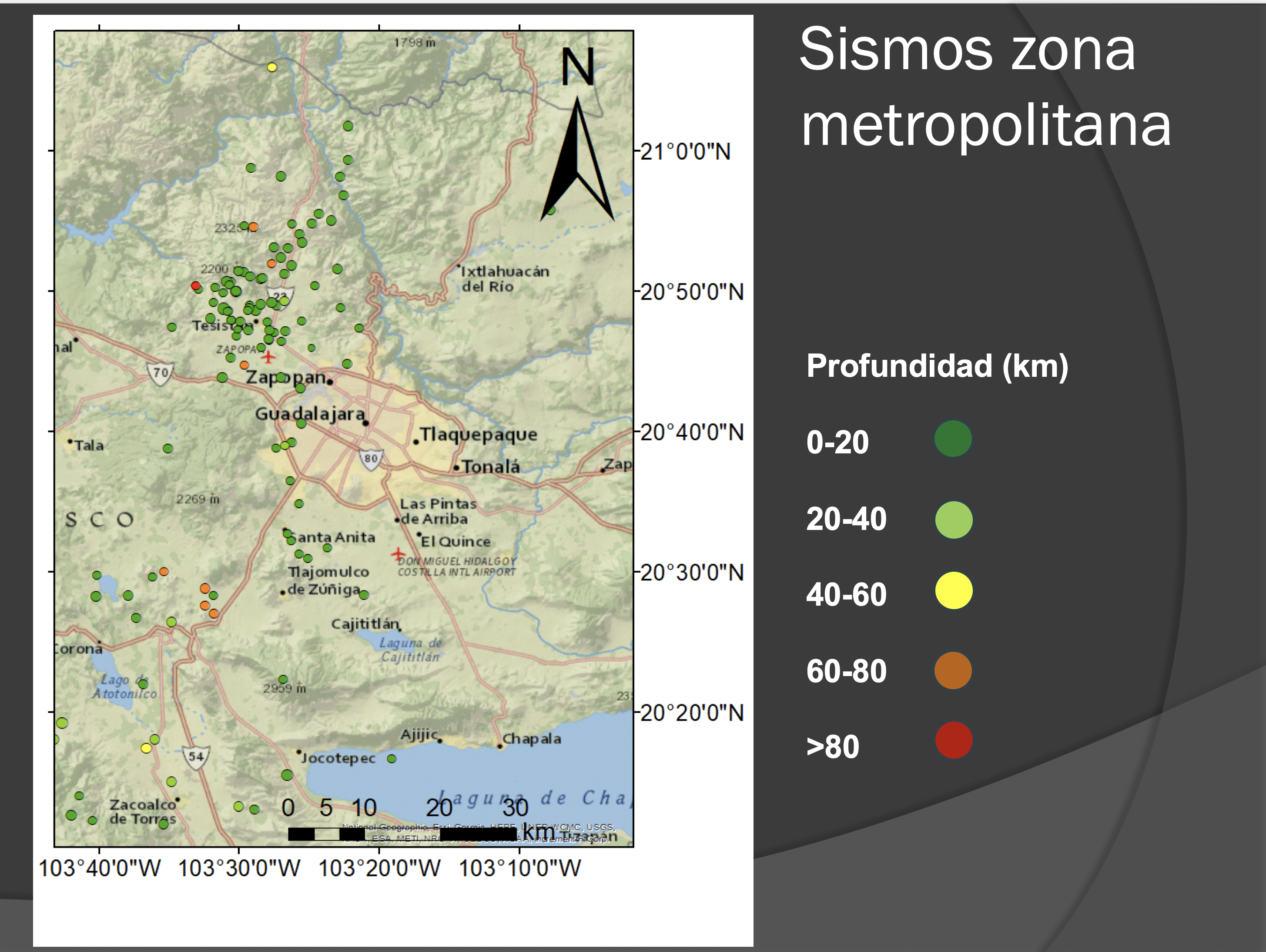Select the red airplane icon near Zapopan

coord(268,357)
